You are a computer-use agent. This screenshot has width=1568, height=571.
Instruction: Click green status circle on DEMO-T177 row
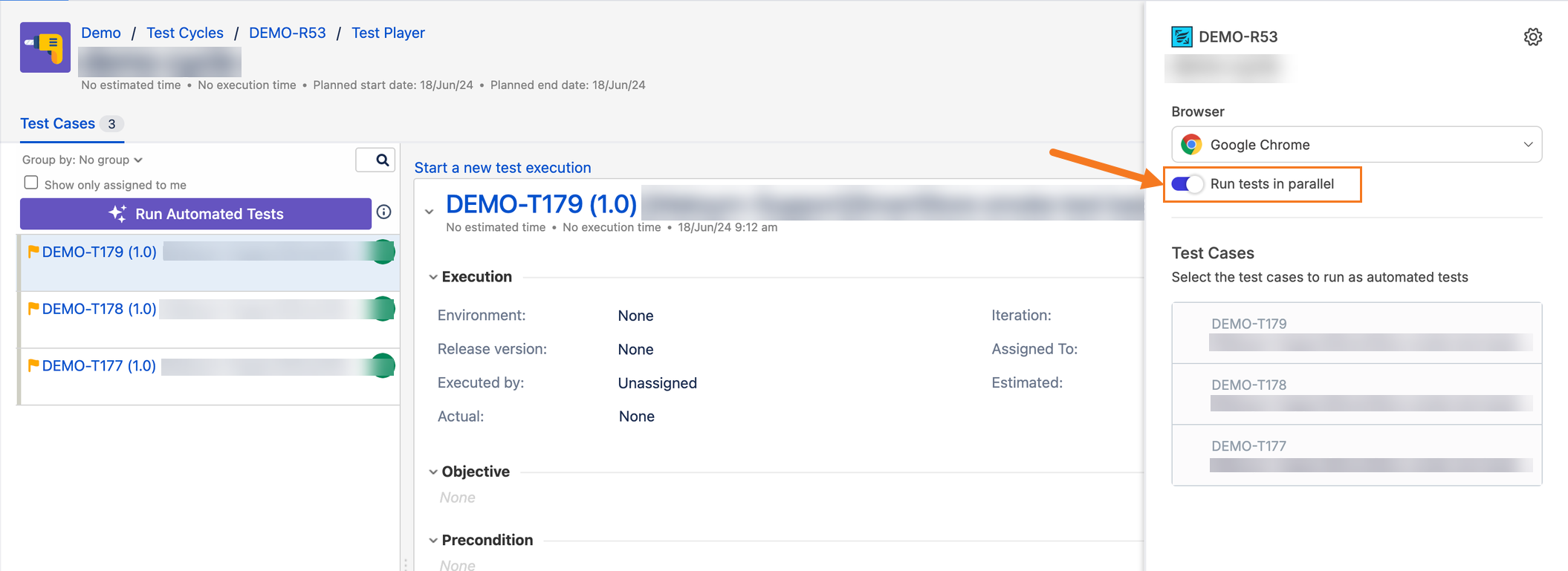tap(382, 365)
